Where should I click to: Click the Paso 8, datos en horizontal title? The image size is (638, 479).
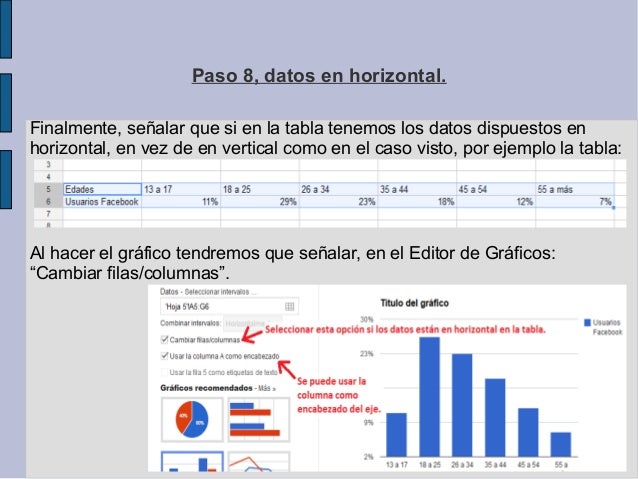click(319, 76)
